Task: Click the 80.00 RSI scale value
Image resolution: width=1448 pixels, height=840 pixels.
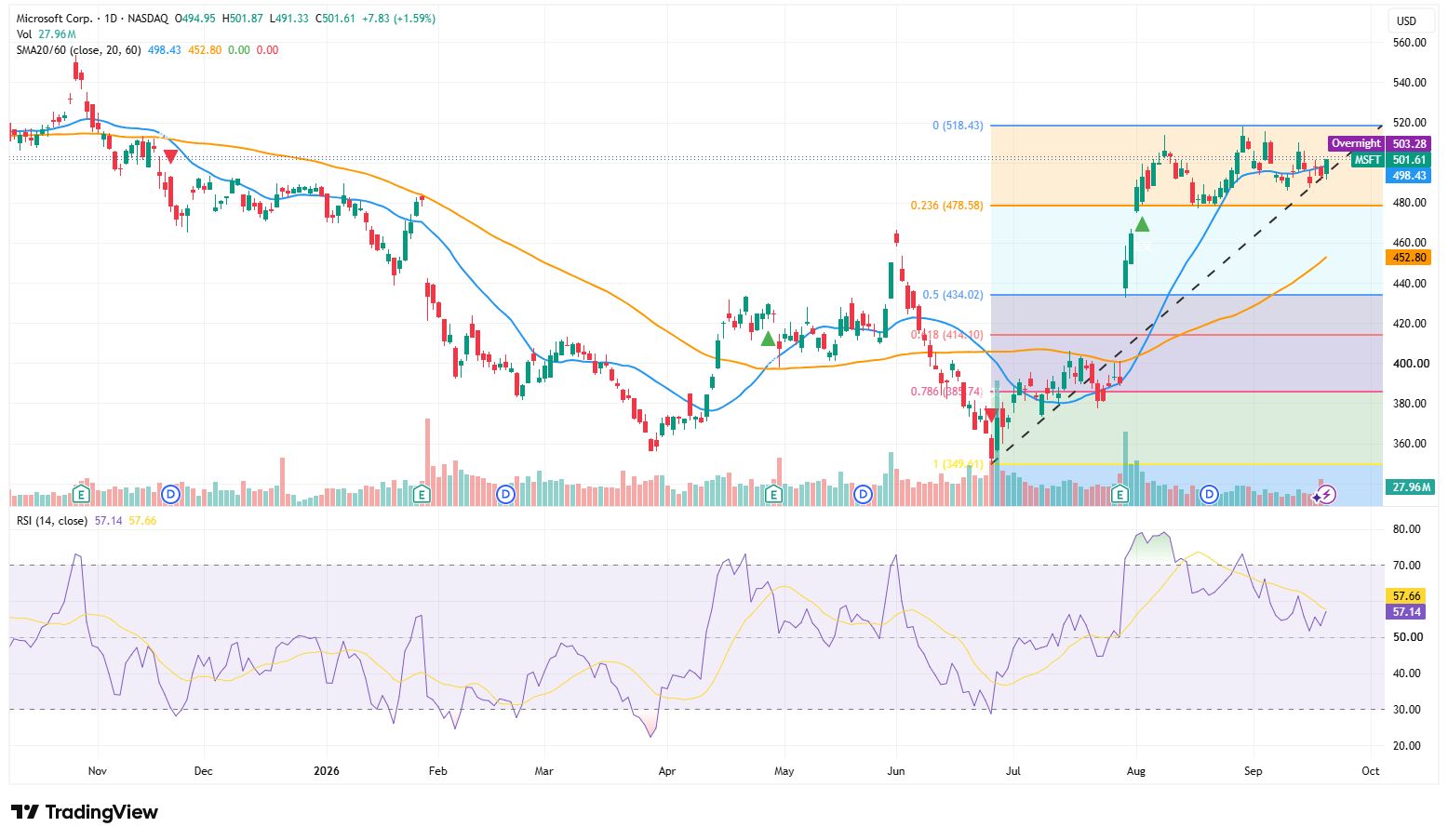Action: 1407,529
